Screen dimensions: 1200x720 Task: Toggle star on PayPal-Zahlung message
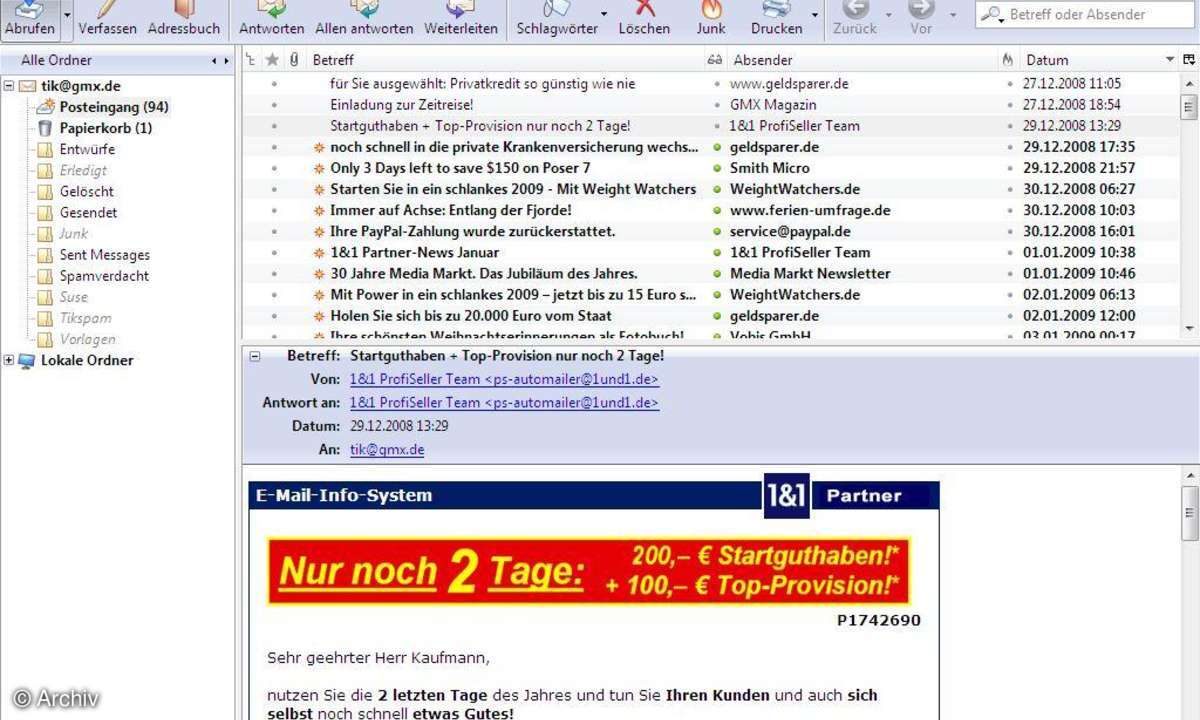tap(273, 231)
